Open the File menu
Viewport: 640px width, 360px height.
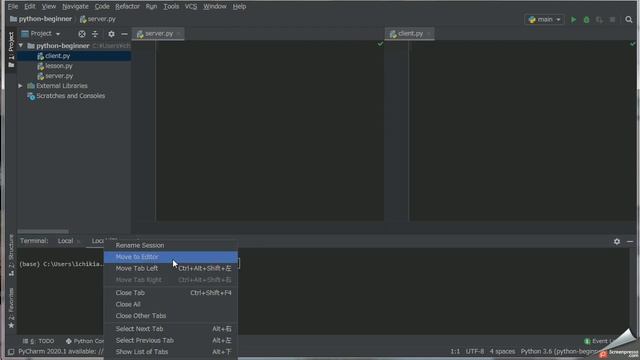coord(13,7)
